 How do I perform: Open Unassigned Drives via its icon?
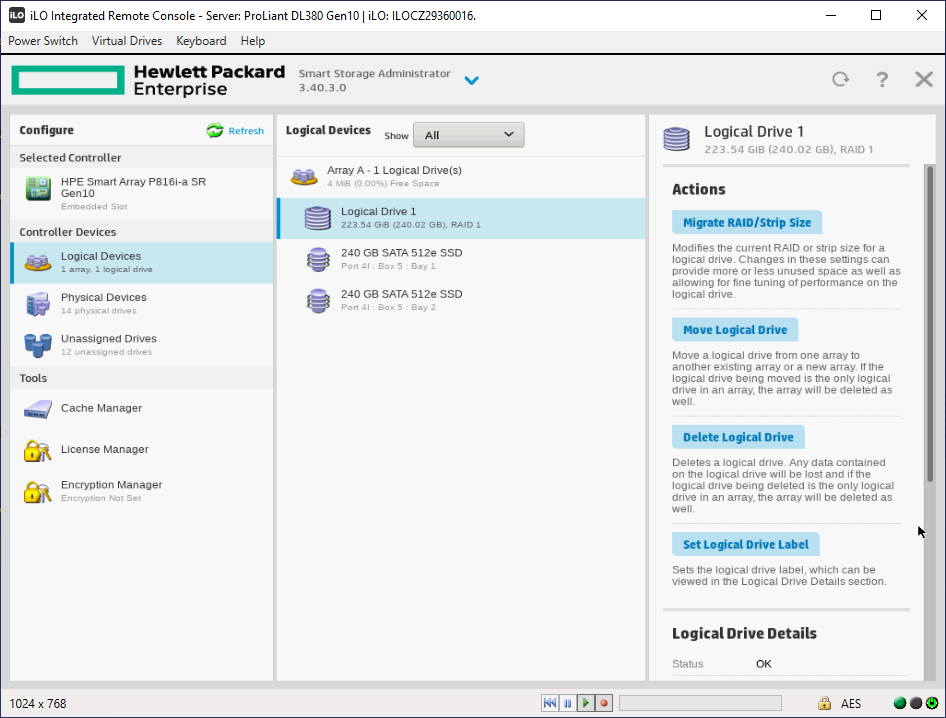tap(37, 345)
